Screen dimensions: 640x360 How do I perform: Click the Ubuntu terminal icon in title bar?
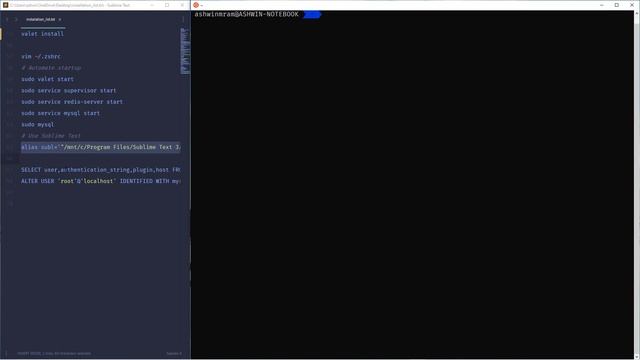pos(196,5)
